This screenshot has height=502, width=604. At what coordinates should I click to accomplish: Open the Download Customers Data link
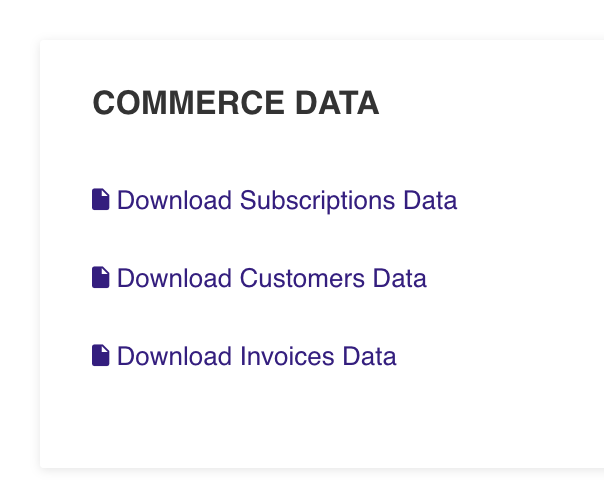tap(259, 278)
